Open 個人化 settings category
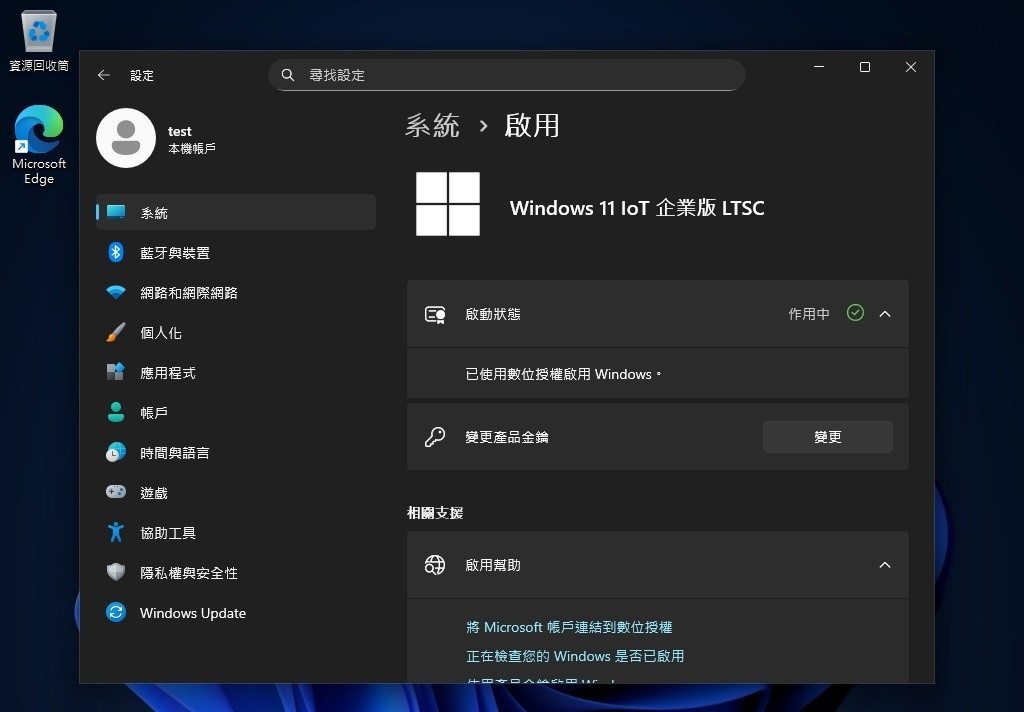The image size is (1024, 712). pos(236,332)
